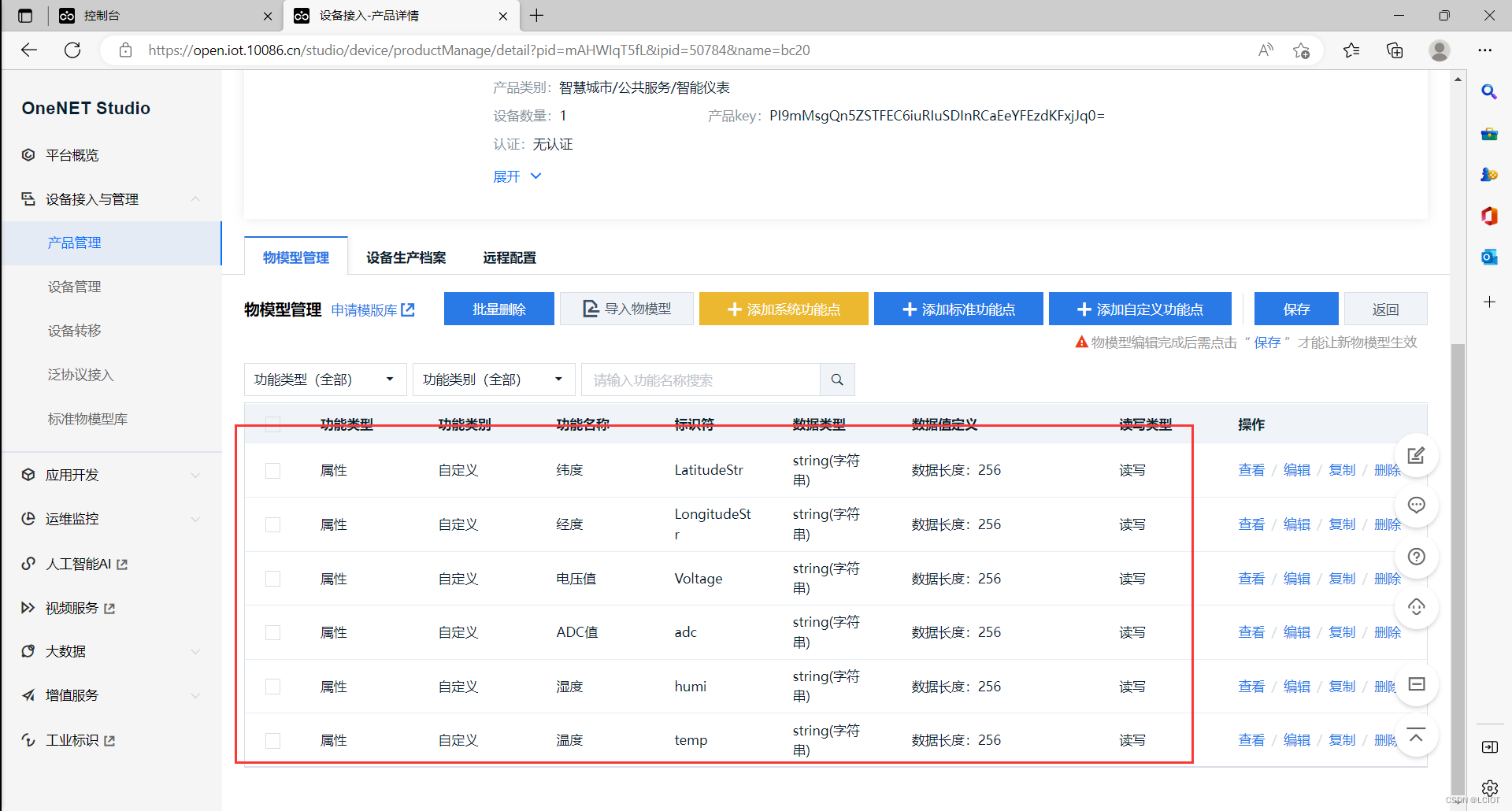The image size is (1512, 811).
Task: Switch to 远程配置 tab
Action: 510,257
